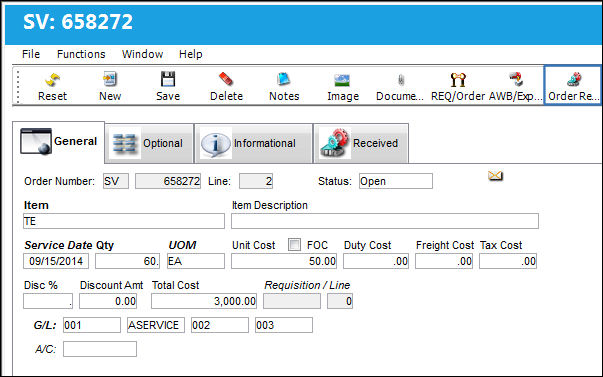Click the G/L: label
This screenshot has width=603, height=377.
(45, 325)
